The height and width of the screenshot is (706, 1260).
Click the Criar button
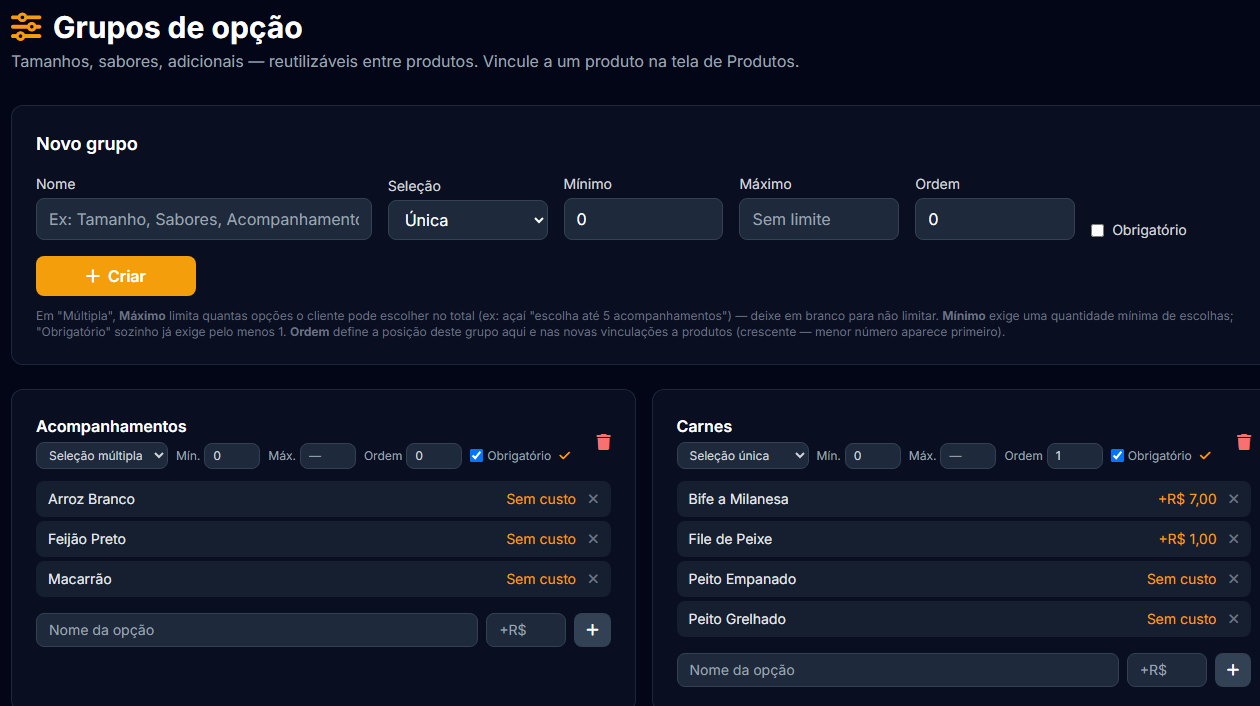116,276
